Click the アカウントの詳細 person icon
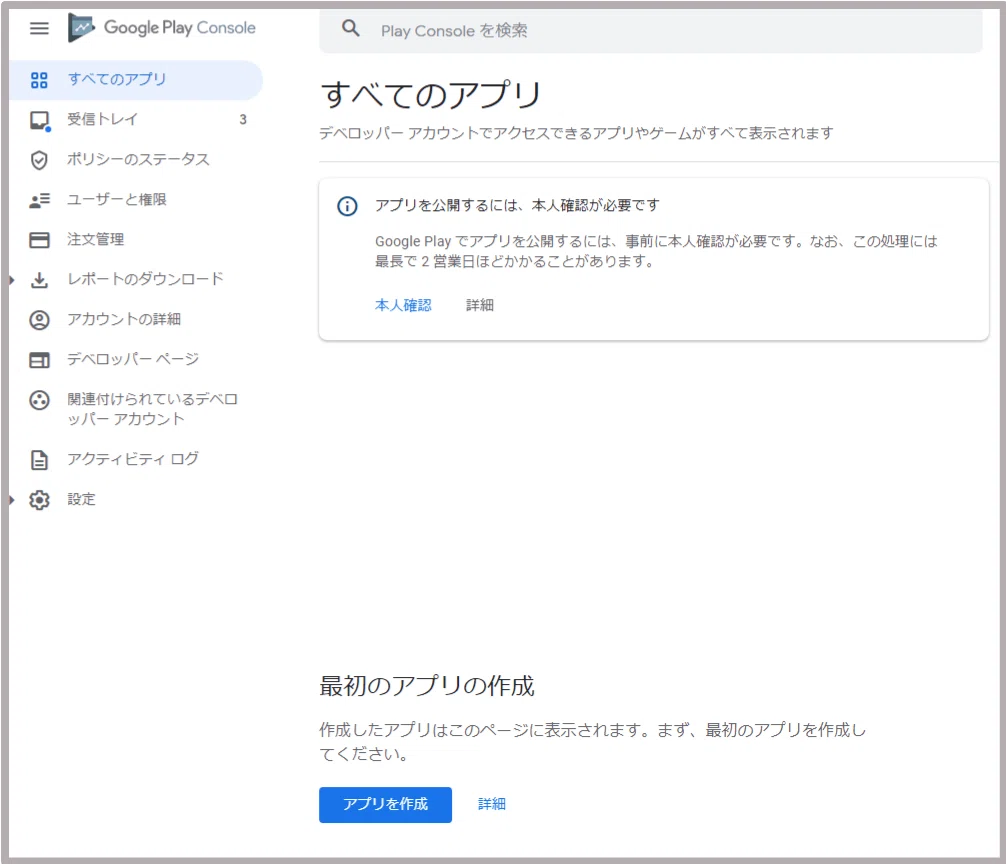 [x=39, y=320]
